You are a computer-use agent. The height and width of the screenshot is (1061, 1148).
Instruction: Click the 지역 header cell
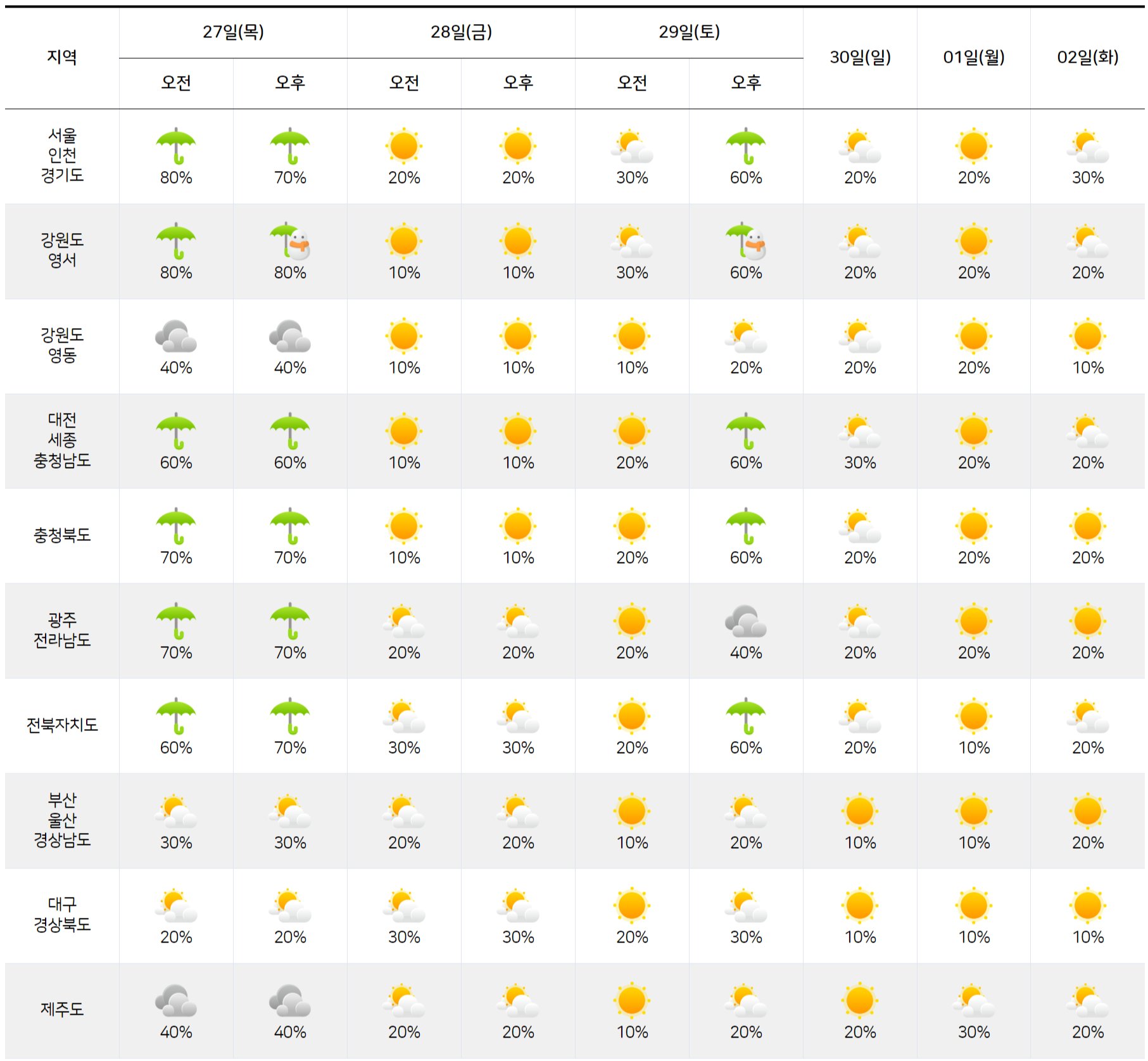click(x=61, y=56)
